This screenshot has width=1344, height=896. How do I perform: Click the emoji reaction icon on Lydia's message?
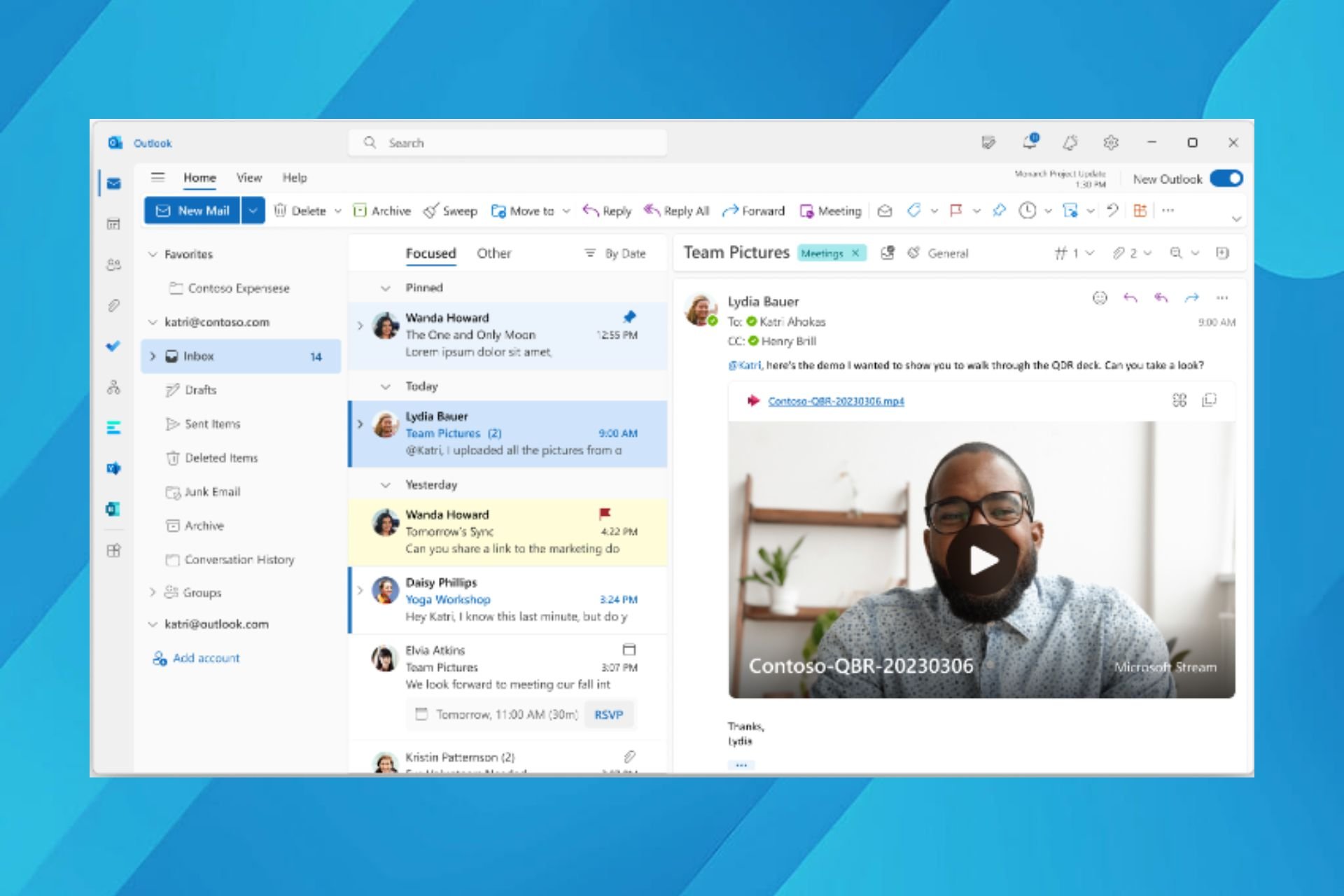tap(1100, 298)
